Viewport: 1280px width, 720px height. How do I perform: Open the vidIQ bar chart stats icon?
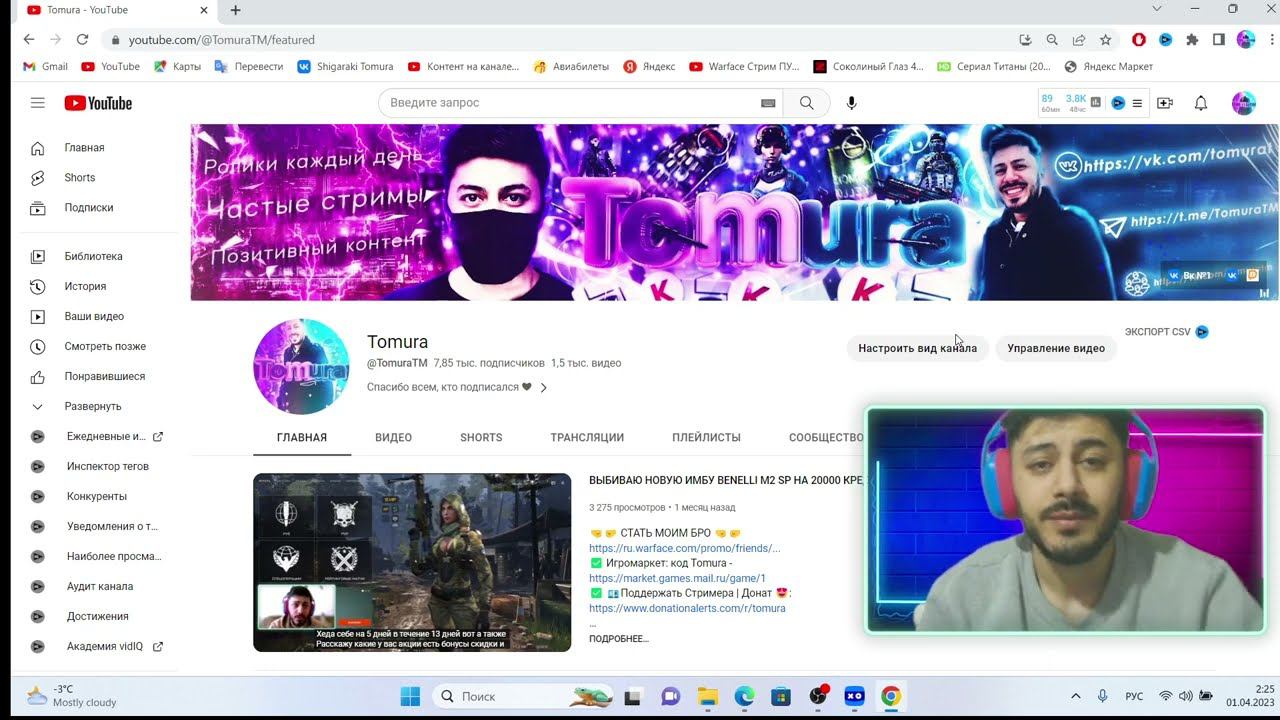[1096, 102]
